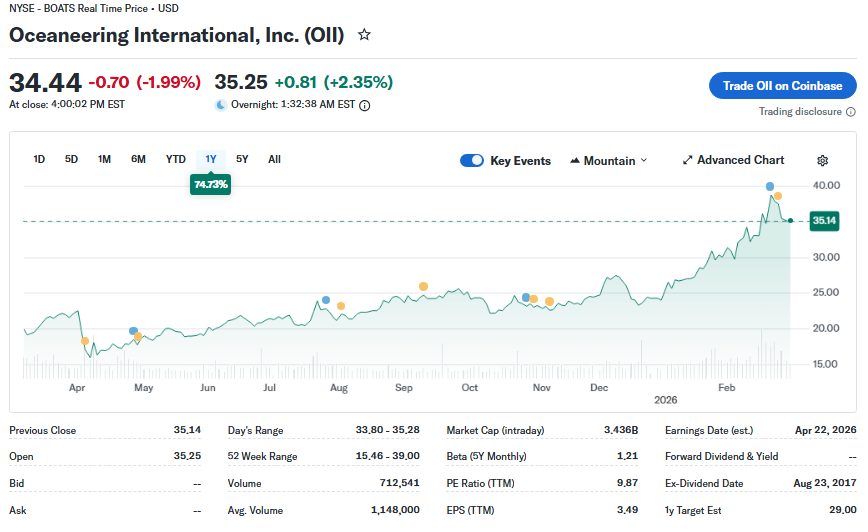The height and width of the screenshot is (532, 868).
Task: Click the blue key event marker near 40.00
Action: pyautogui.click(x=769, y=187)
